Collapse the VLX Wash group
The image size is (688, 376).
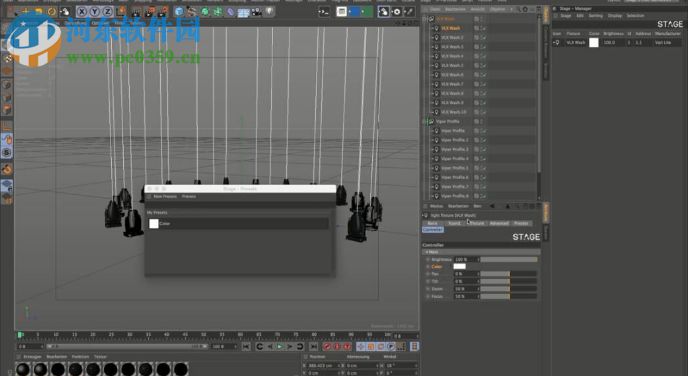point(425,19)
